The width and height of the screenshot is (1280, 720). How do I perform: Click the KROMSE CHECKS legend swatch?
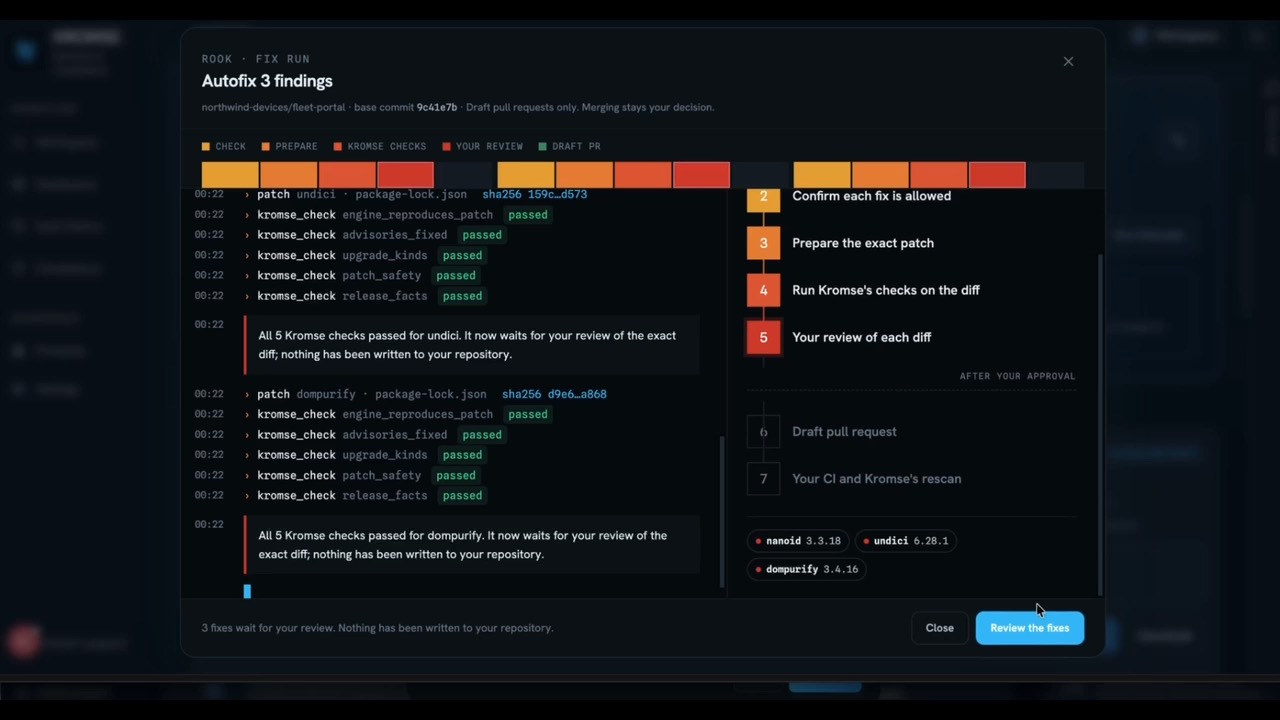338,146
